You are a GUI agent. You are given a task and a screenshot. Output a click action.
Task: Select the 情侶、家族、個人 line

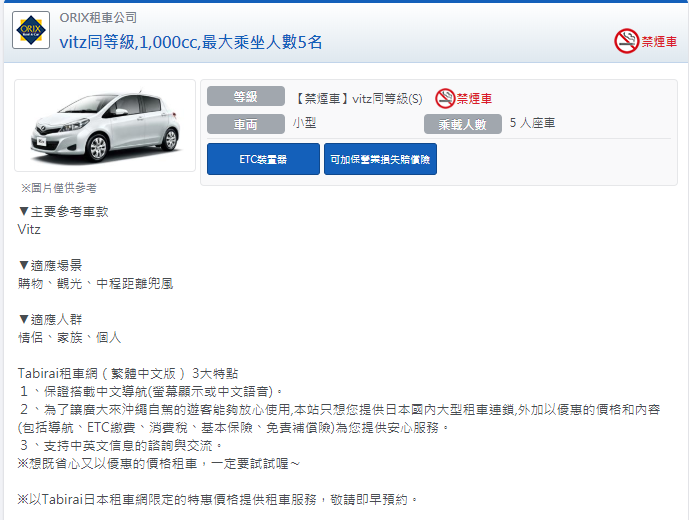[x=69, y=338]
